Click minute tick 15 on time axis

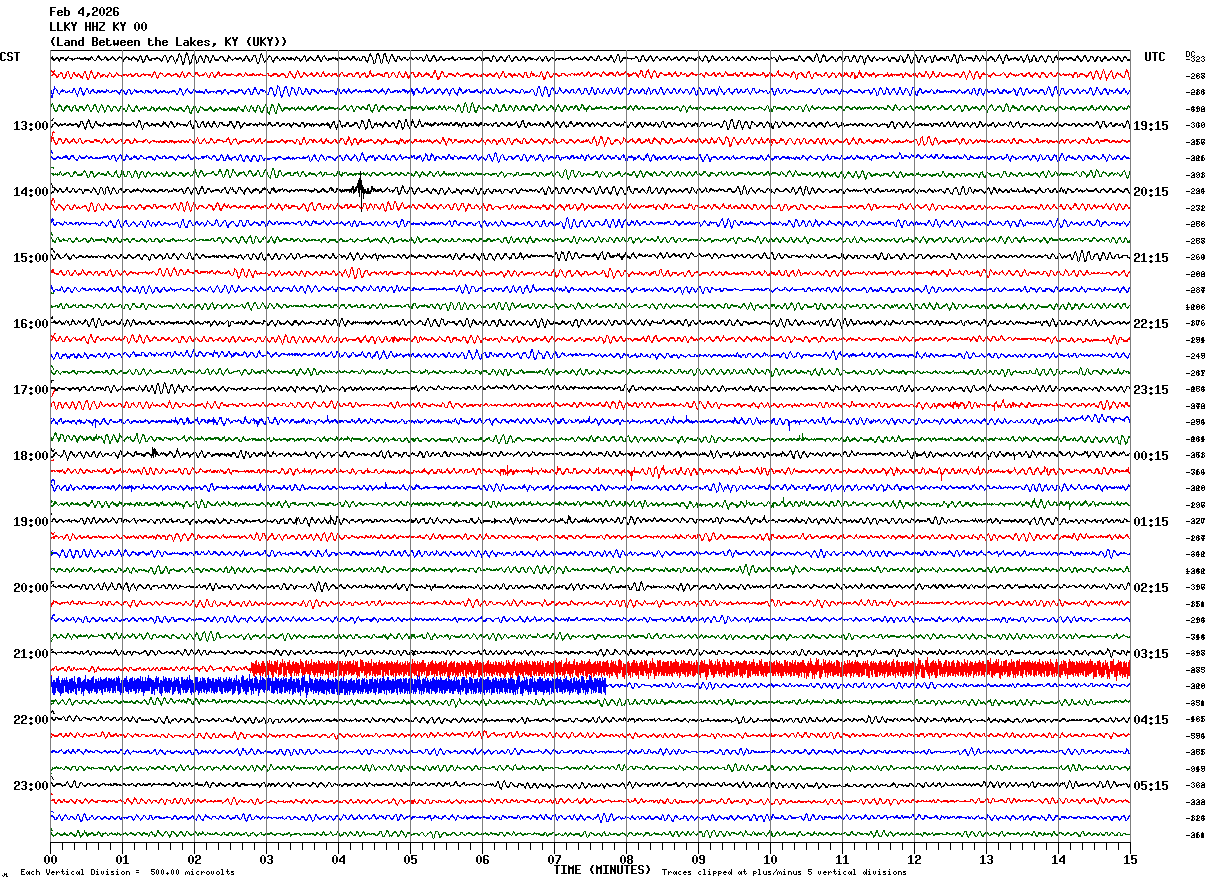[1130, 859]
